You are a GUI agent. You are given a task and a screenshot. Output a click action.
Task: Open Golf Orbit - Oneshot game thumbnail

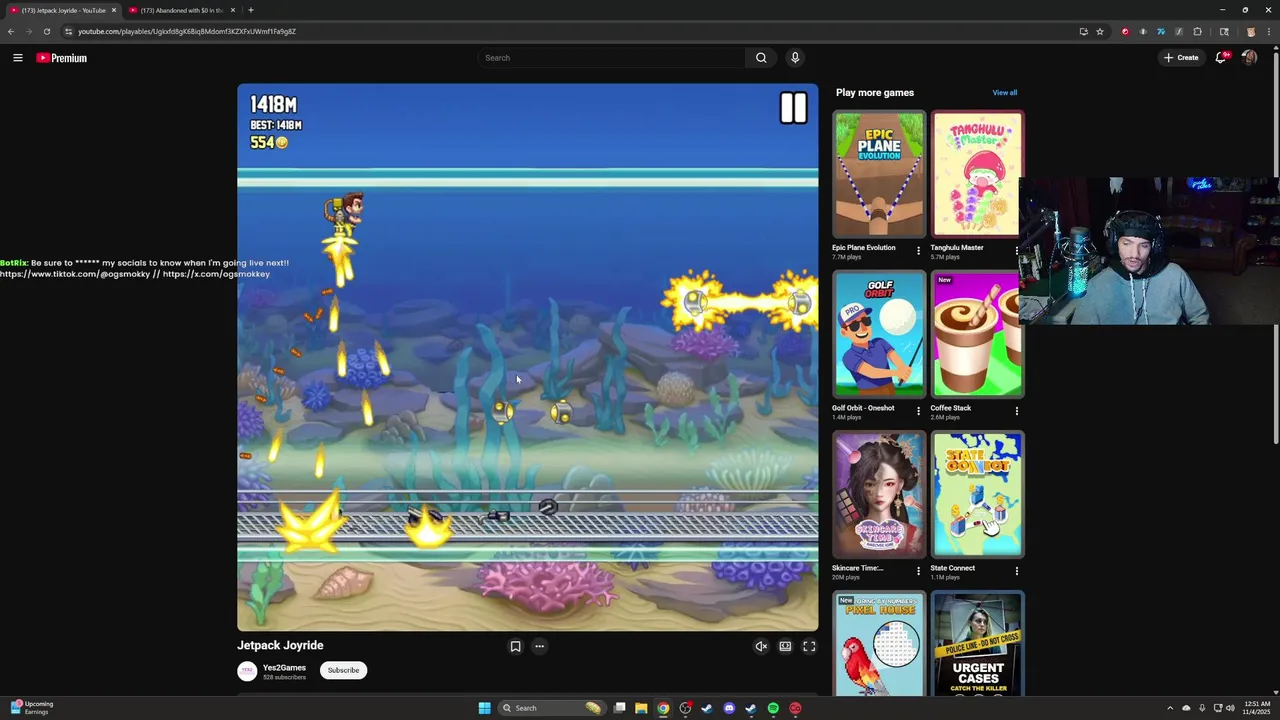879,334
